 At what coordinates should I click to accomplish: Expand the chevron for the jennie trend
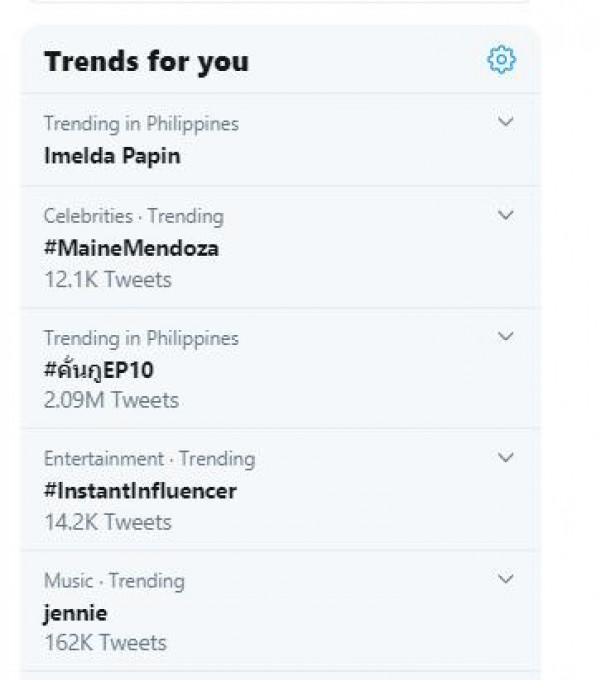point(506,579)
